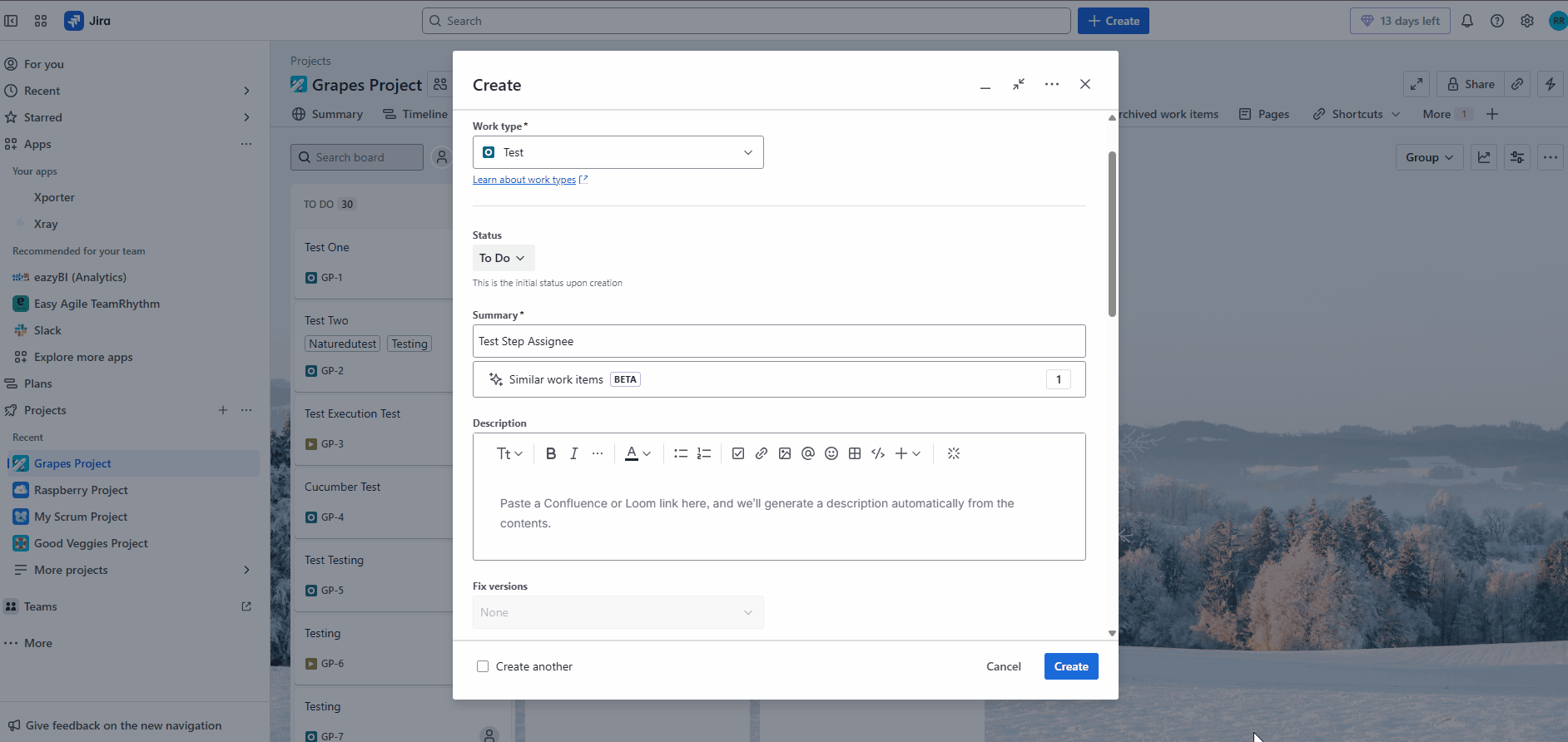Screen dimensions: 1568x742
Task: Select Raspberry Project in sidebar
Action: click(81, 490)
